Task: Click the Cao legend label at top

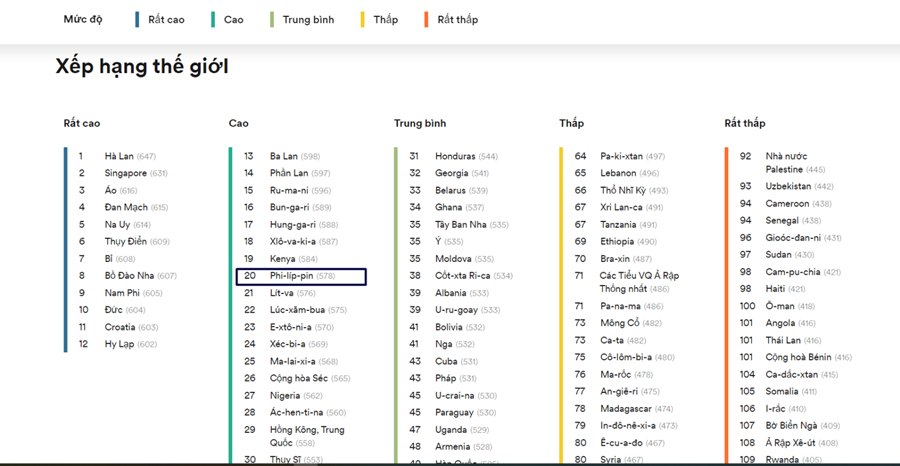Action: pyautogui.click(x=233, y=19)
